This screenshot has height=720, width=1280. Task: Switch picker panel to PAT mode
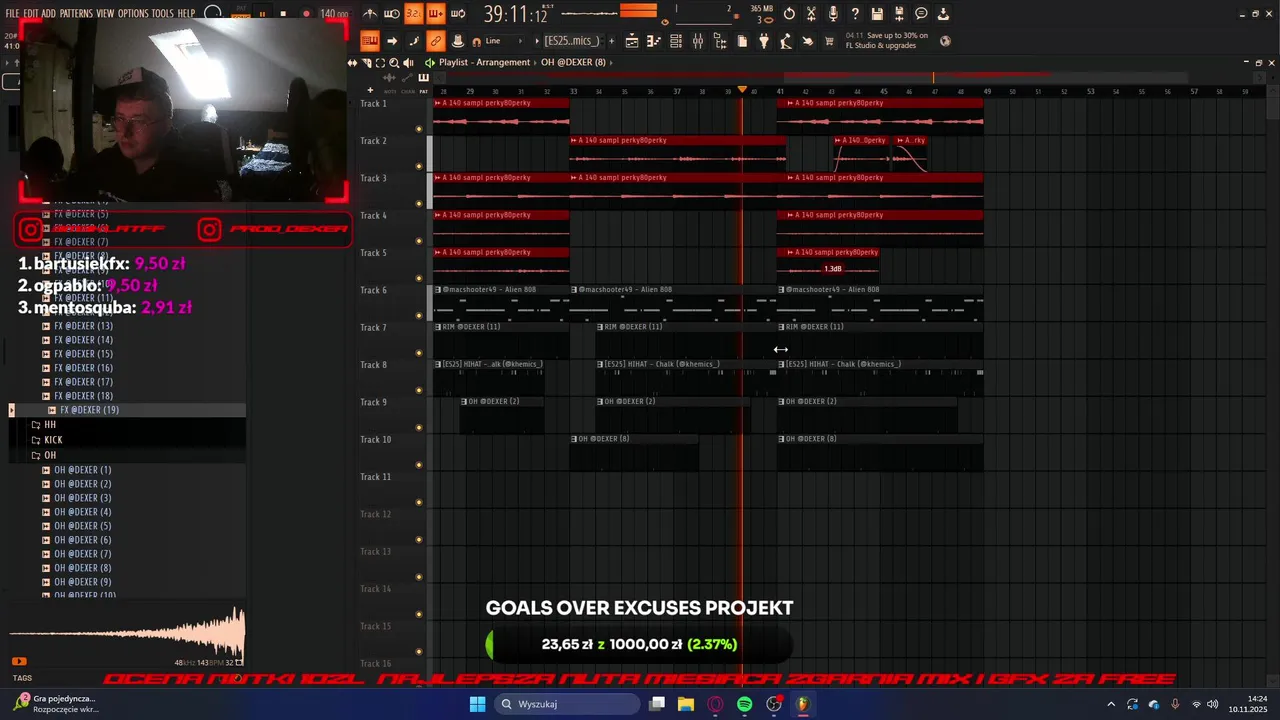(423, 91)
